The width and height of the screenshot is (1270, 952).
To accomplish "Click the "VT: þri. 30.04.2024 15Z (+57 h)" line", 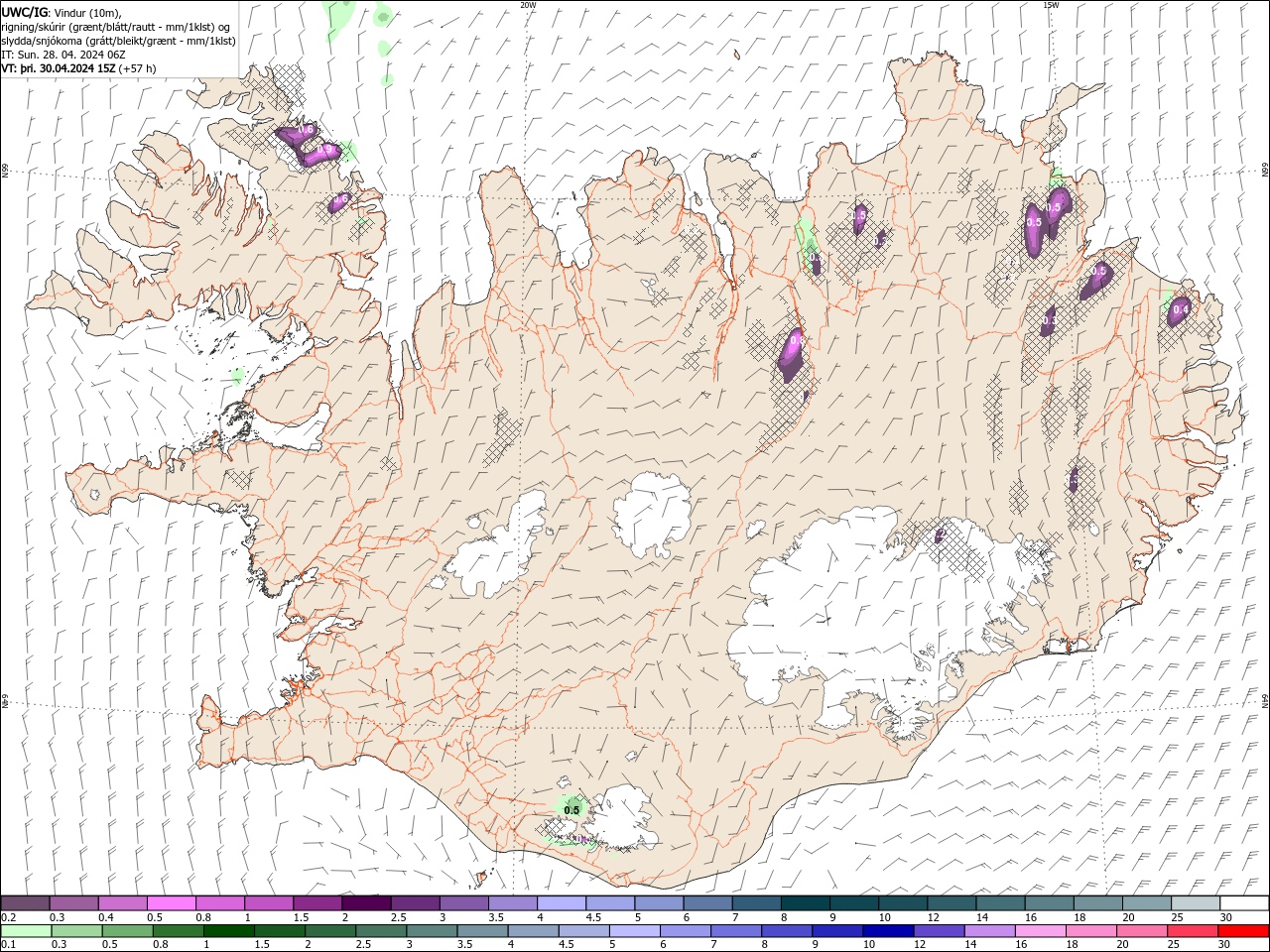I will (79, 68).
